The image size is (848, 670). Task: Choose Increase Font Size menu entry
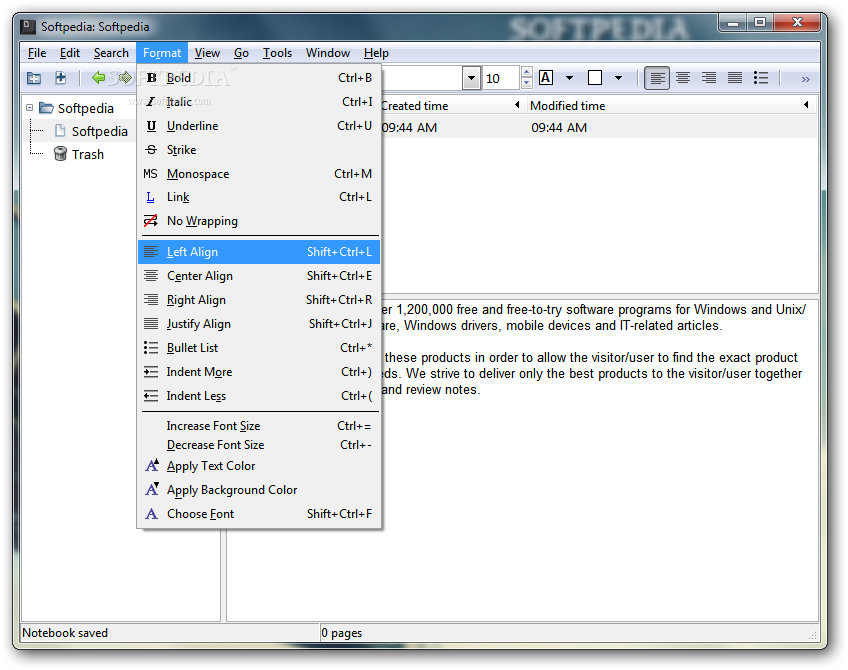[259, 426]
